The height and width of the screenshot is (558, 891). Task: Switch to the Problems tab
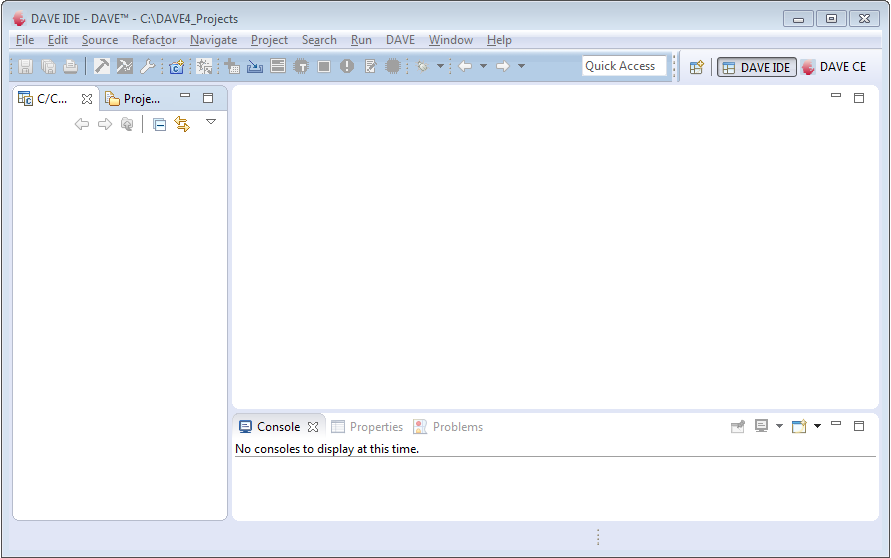point(448,427)
